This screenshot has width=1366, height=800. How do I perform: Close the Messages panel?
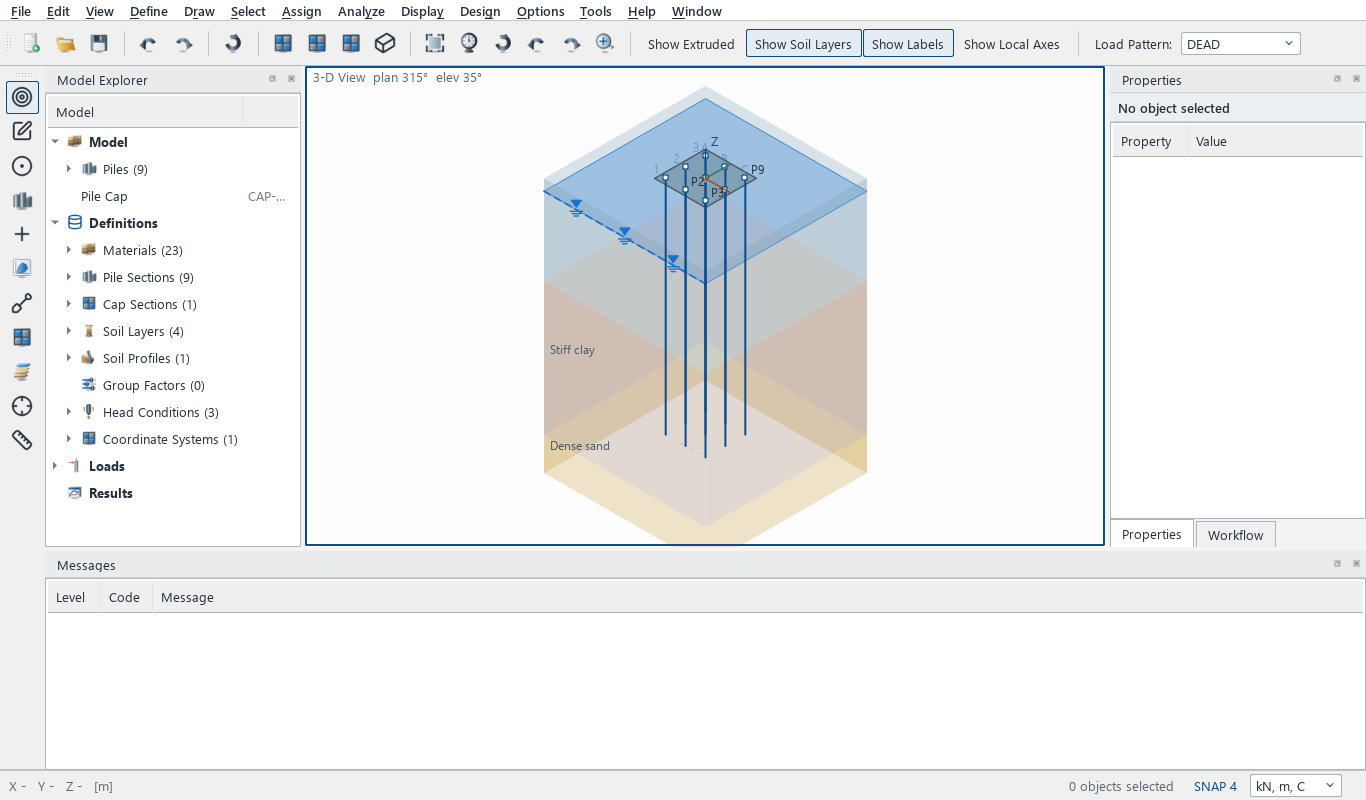coord(1356,564)
